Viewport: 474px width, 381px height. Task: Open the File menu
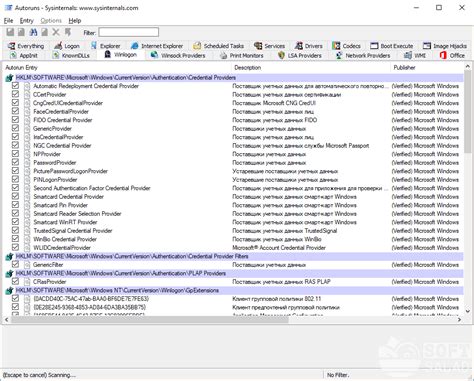click(8, 21)
